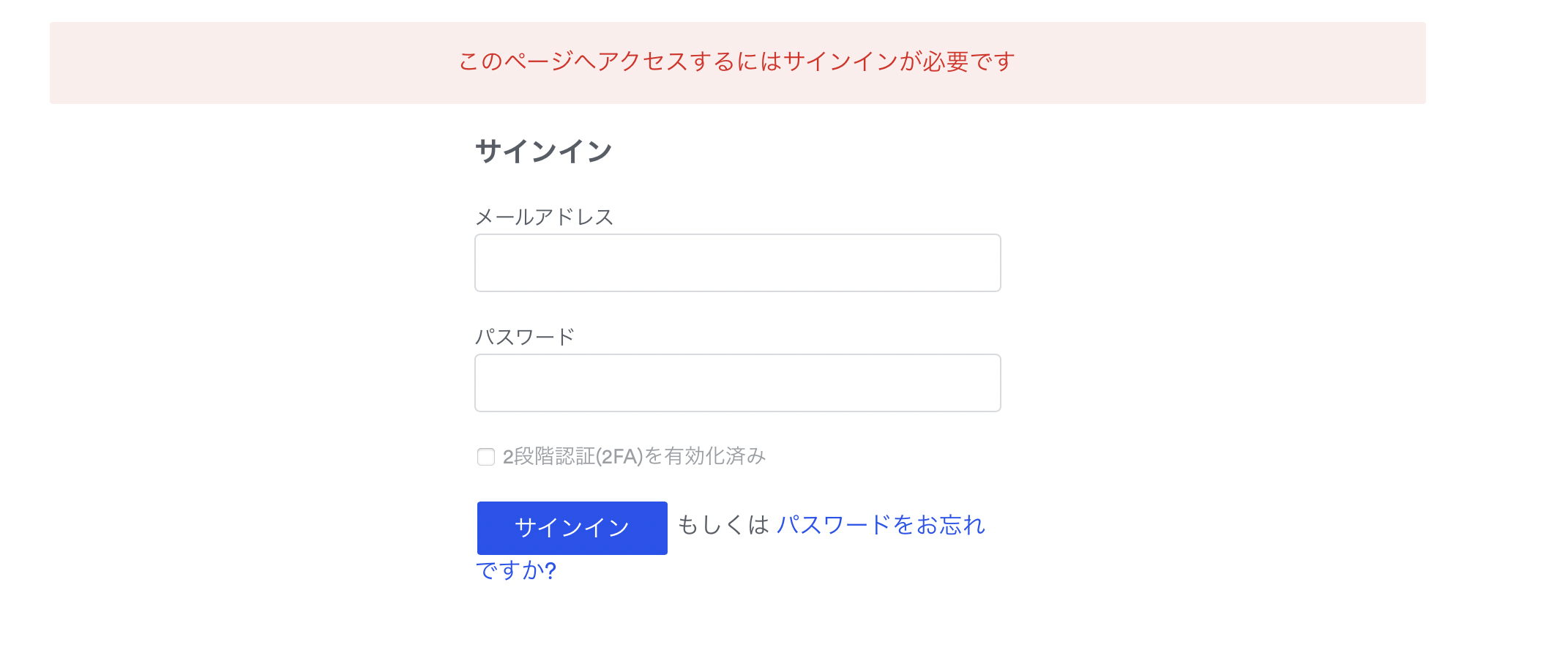Screen dimensions: 1568x656
Task: Click the 2段階認証(2FA)を有効化済み label text
Action: [x=634, y=456]
